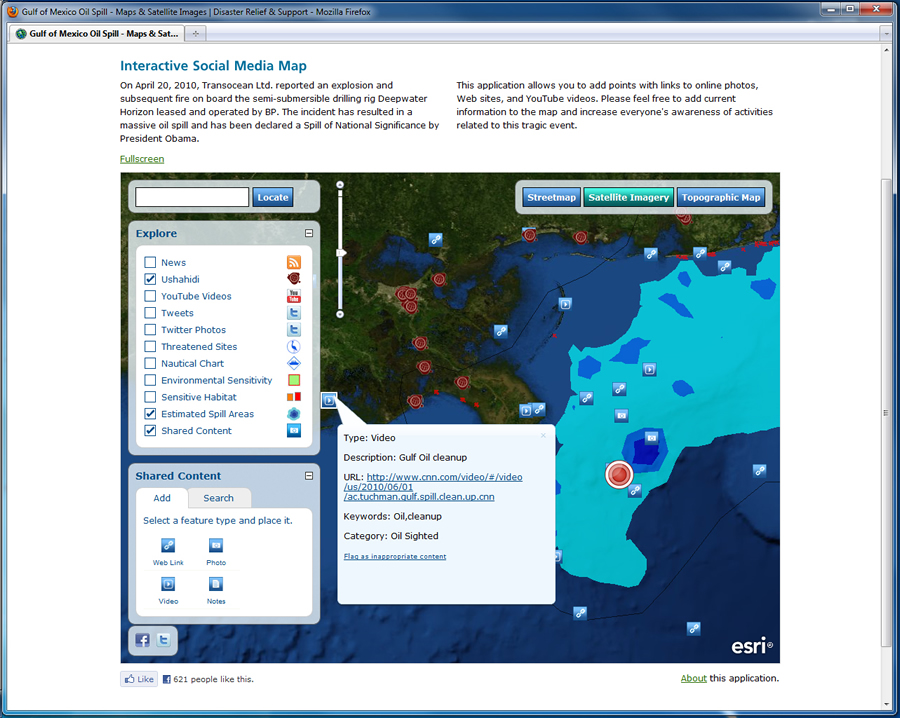Collapse the Explore panel
The width and height of the screenshot is (900, 718).
309,233
